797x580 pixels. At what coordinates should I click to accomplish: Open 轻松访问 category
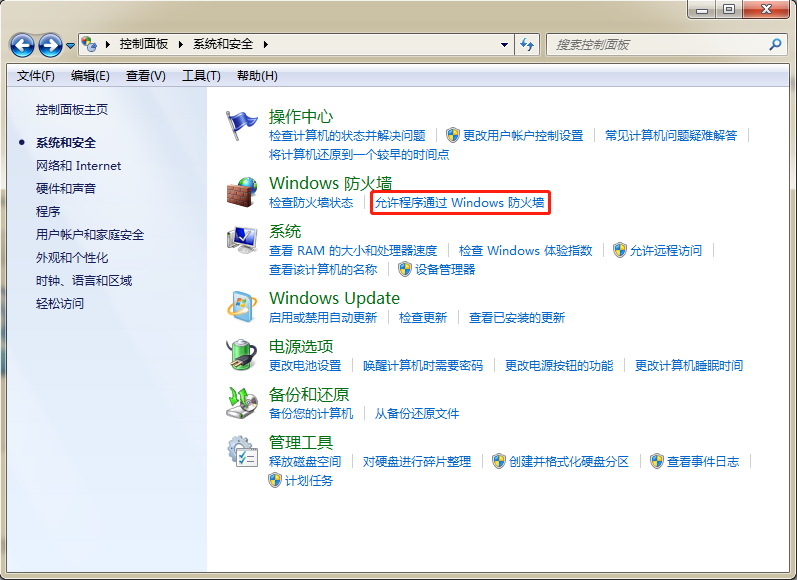click(x=59, y=303)
